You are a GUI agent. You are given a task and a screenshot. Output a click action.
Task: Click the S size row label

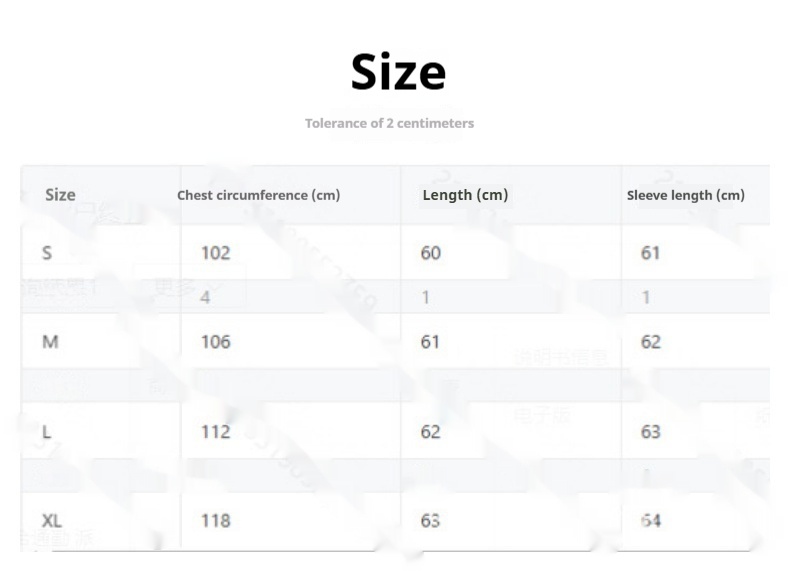(47, 253)
